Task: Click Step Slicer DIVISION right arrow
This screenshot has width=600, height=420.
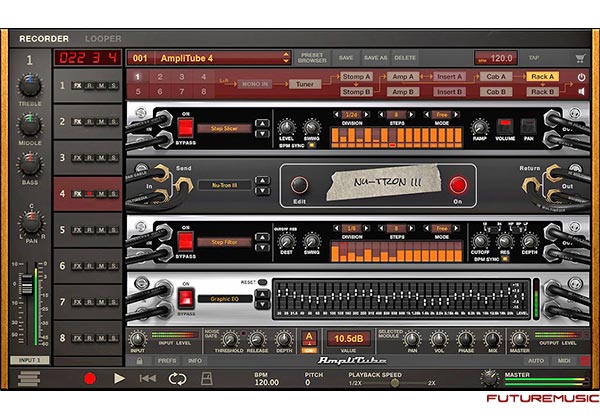Action: point(367,114)
